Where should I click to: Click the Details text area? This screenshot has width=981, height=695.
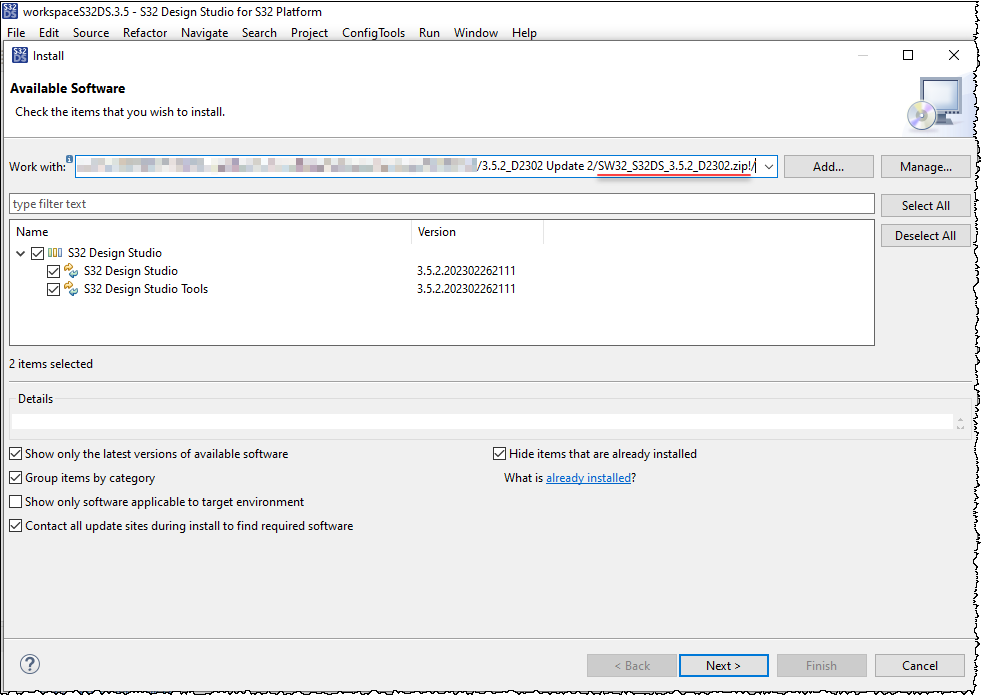click(482, 421)
